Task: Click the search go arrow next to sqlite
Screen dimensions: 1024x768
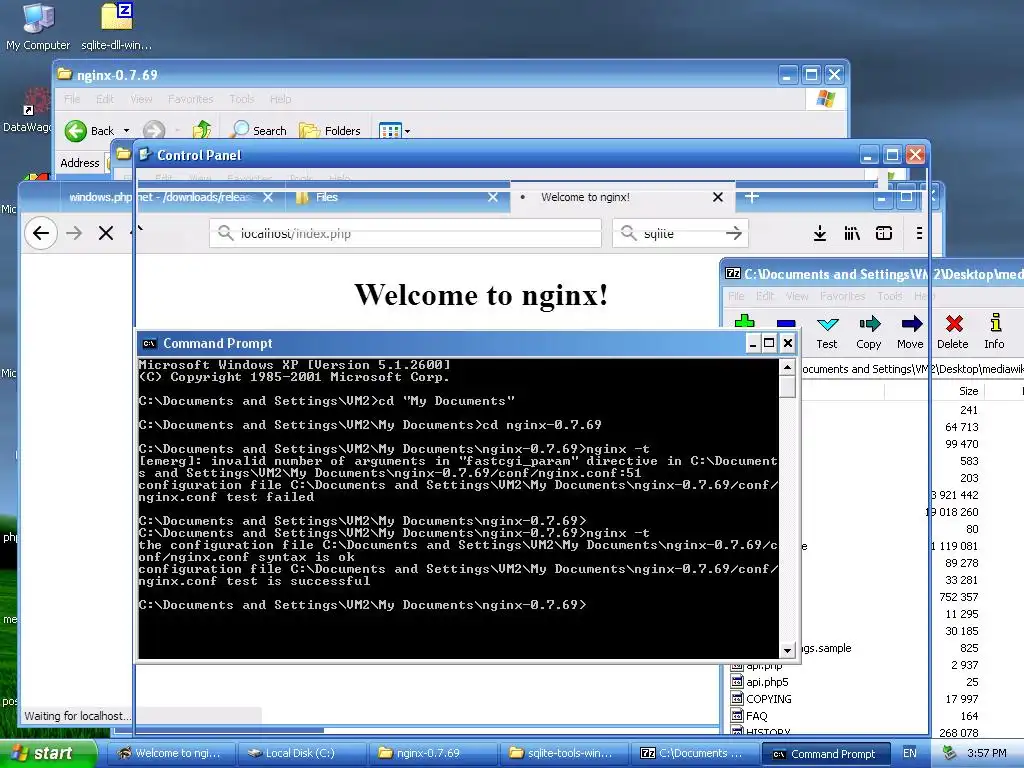Action: [734, 233]
